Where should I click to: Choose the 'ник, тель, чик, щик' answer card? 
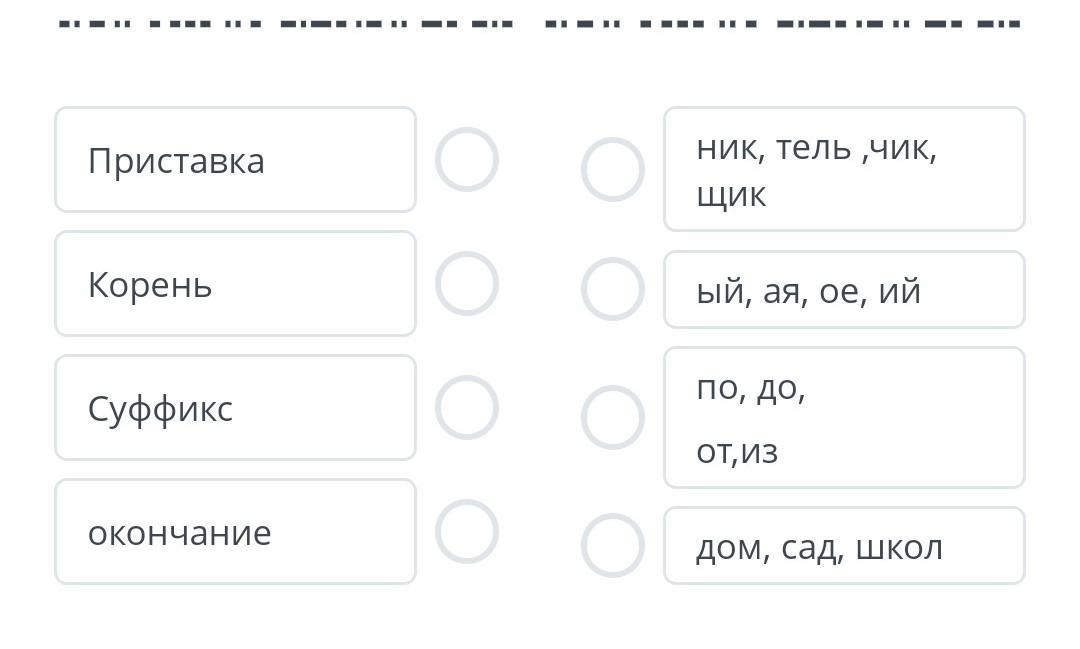click(x=844, y=170)
